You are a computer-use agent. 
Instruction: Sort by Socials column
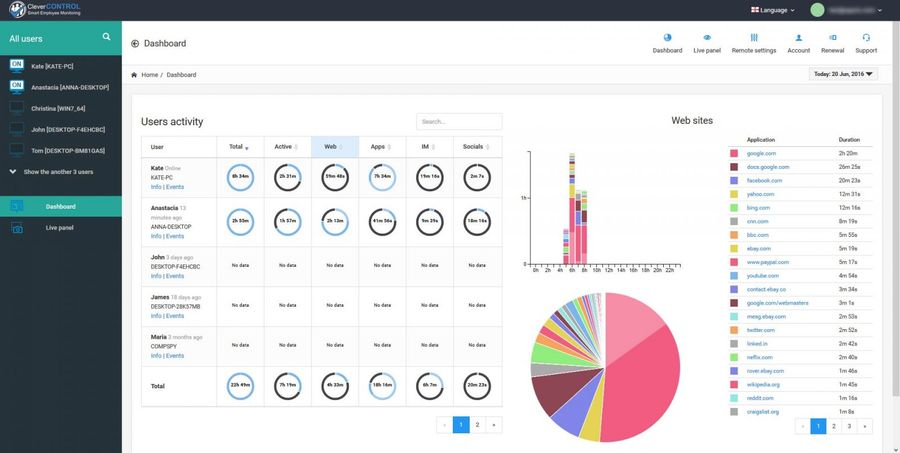(477, 147)
